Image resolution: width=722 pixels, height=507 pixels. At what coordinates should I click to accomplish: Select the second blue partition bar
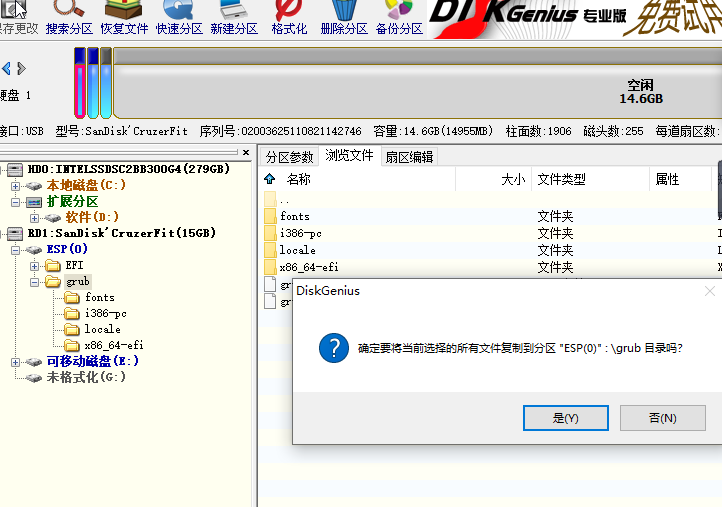click(93, 83)
